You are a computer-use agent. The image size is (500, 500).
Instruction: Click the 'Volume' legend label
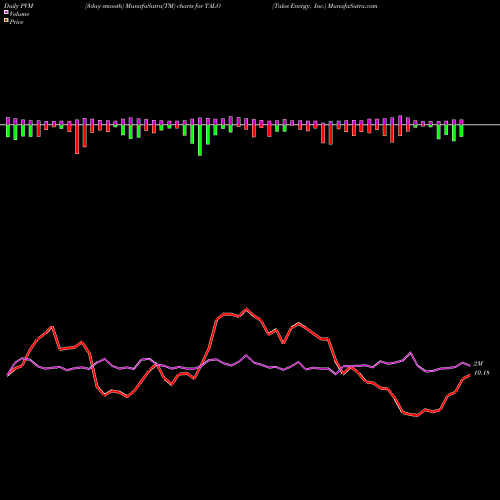(19, 14)
